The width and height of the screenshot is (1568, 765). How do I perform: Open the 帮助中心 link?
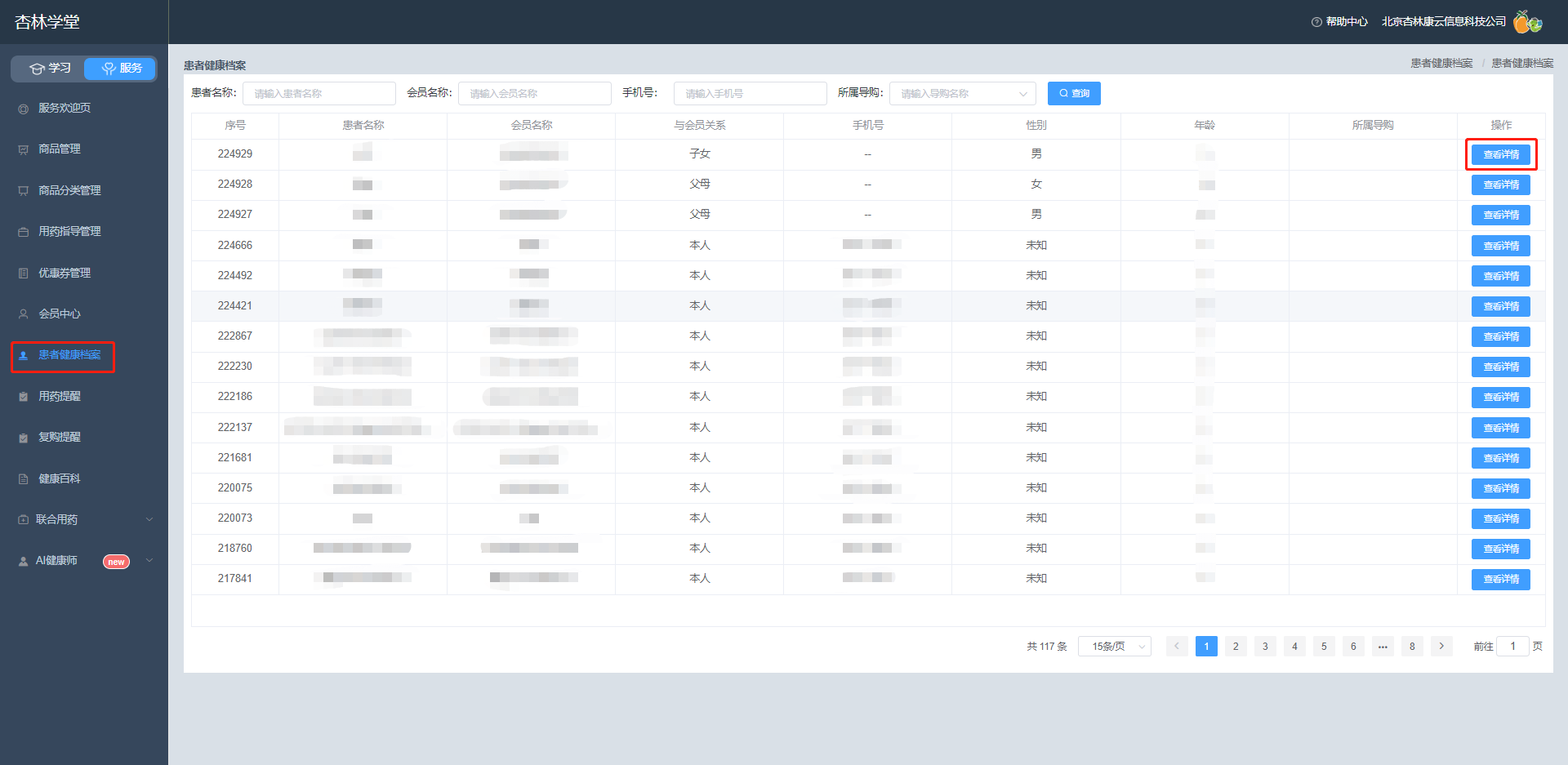point(1347,22)
